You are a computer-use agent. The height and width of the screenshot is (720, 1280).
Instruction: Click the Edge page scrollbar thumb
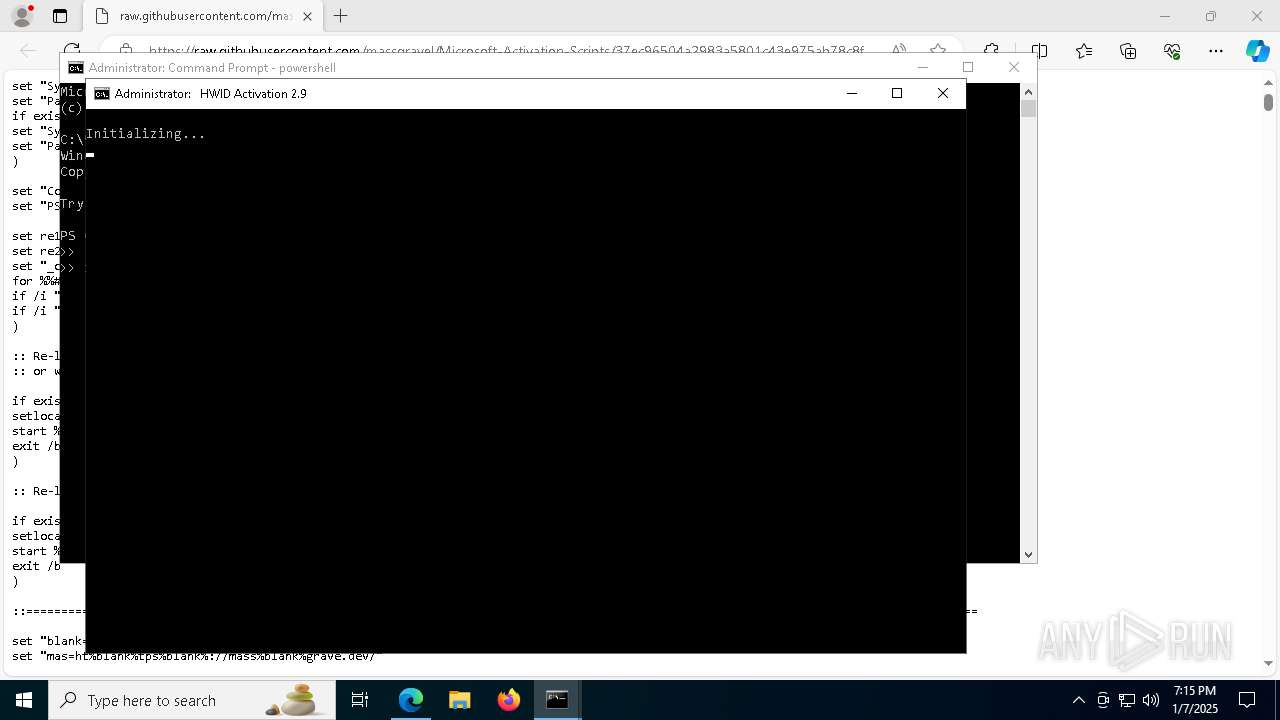pos(1268,102)
